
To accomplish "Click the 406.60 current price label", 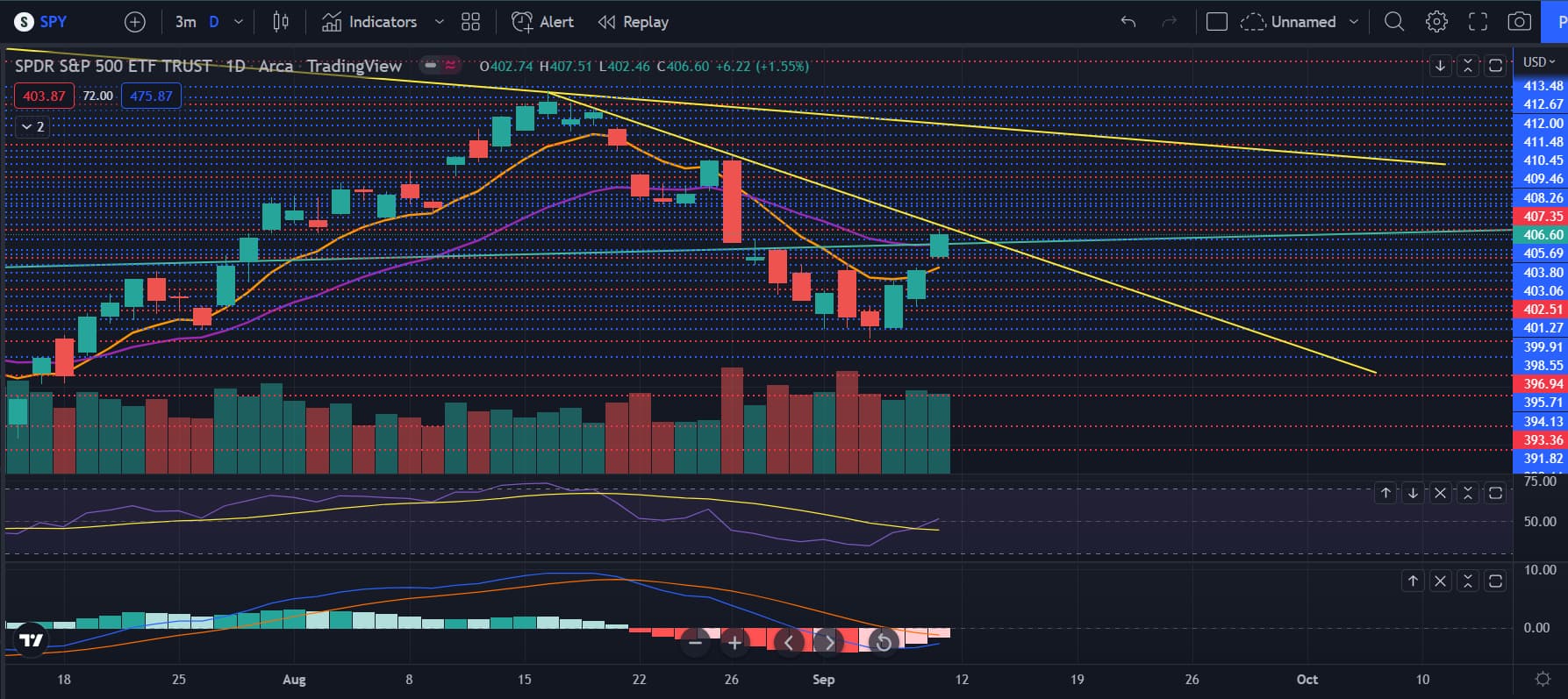I will (x=1543, y=235).
